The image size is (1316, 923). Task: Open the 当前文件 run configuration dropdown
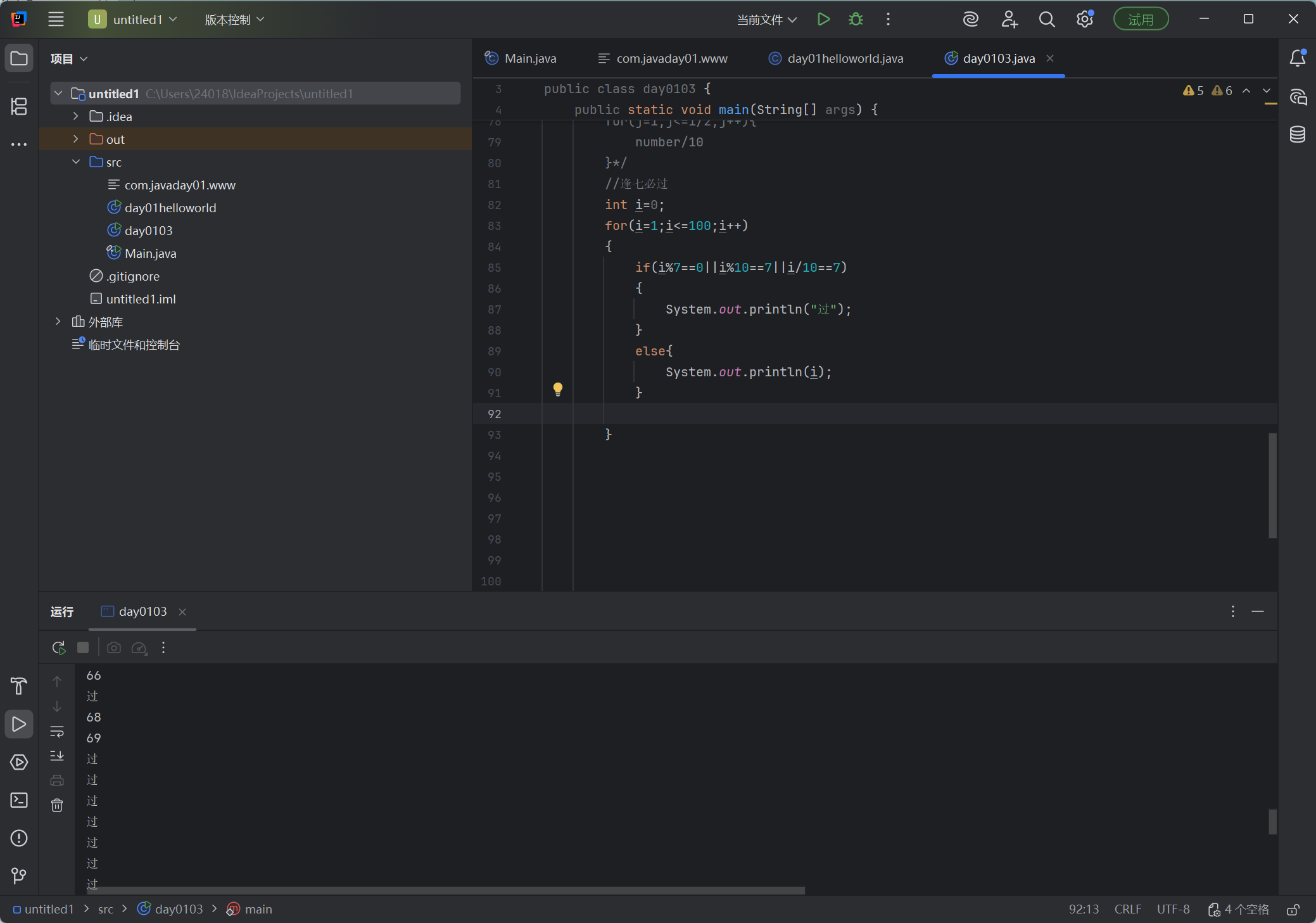click(766, 20)
